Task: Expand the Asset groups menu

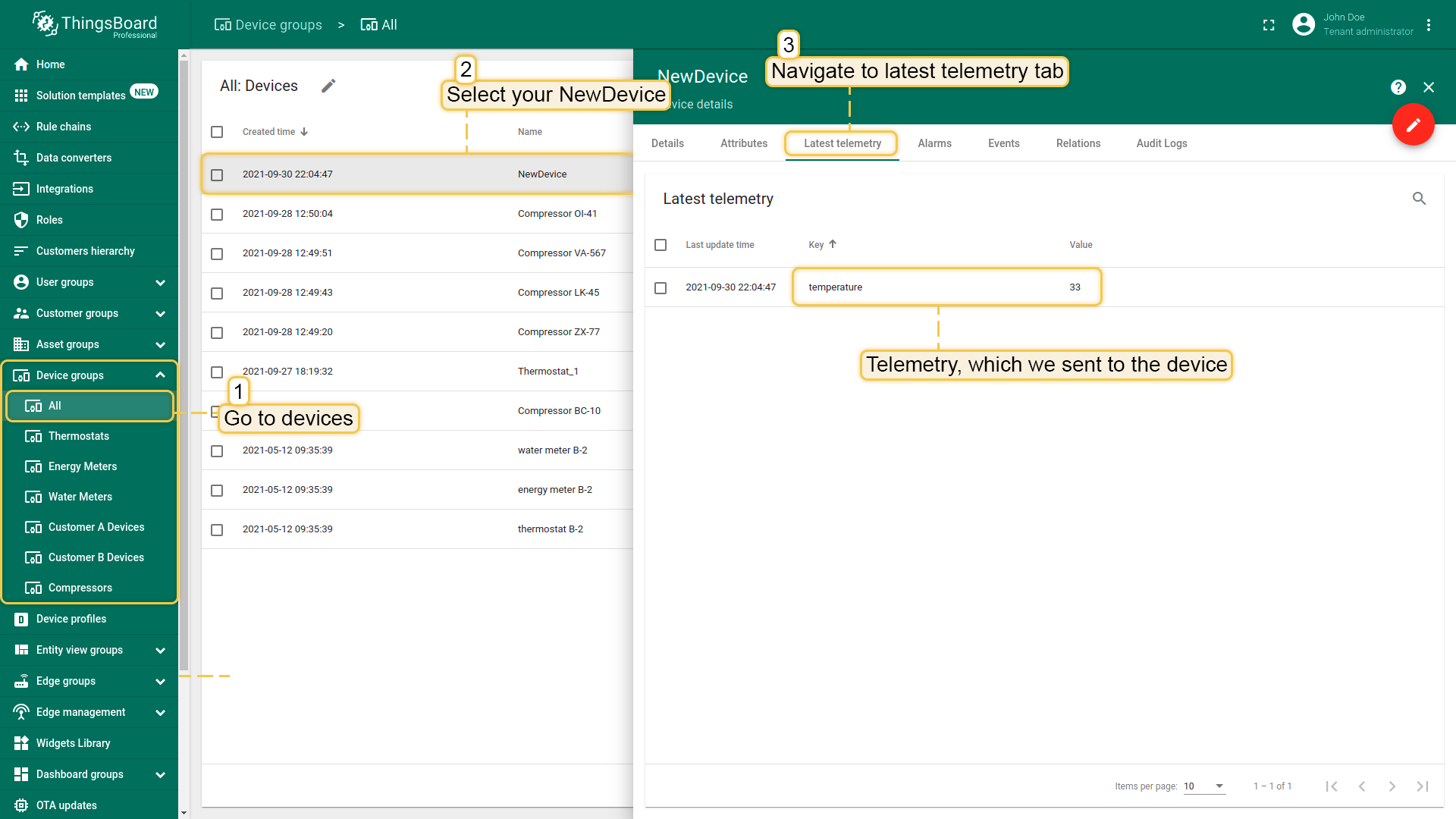Action: pyautogui.click(x=160, y=344)
